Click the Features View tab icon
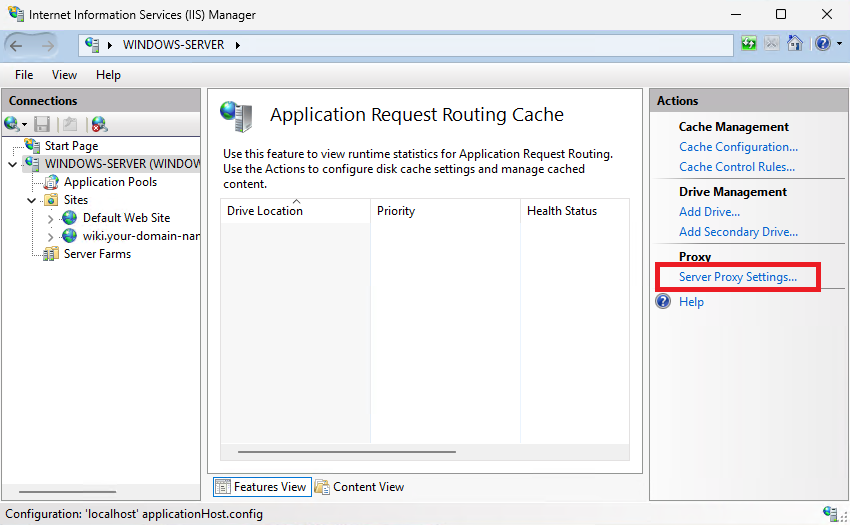 coord(223,487)
